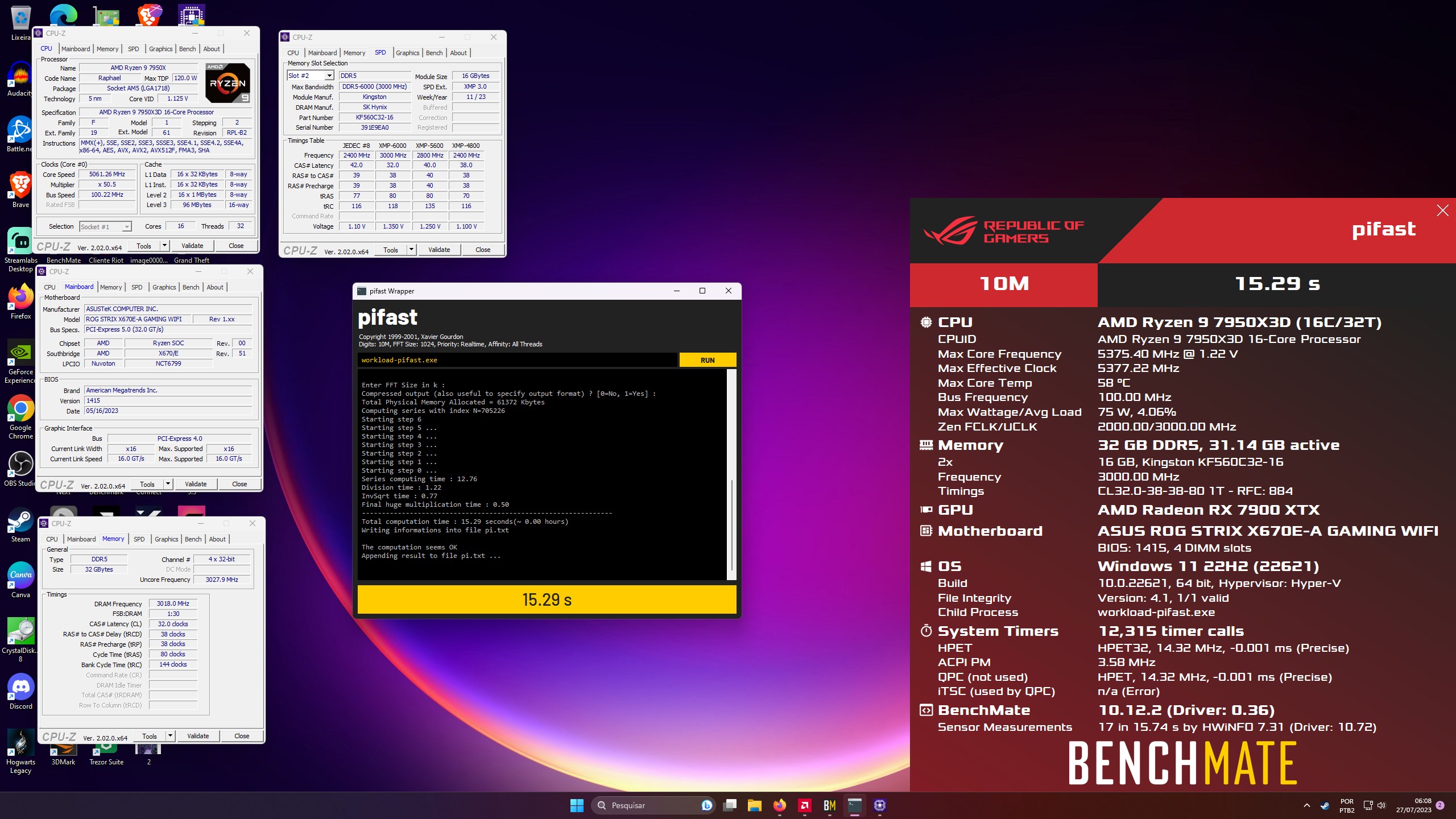Open the OBS Studio desktop icon
1456x819 pixels.
pos(20,469)
